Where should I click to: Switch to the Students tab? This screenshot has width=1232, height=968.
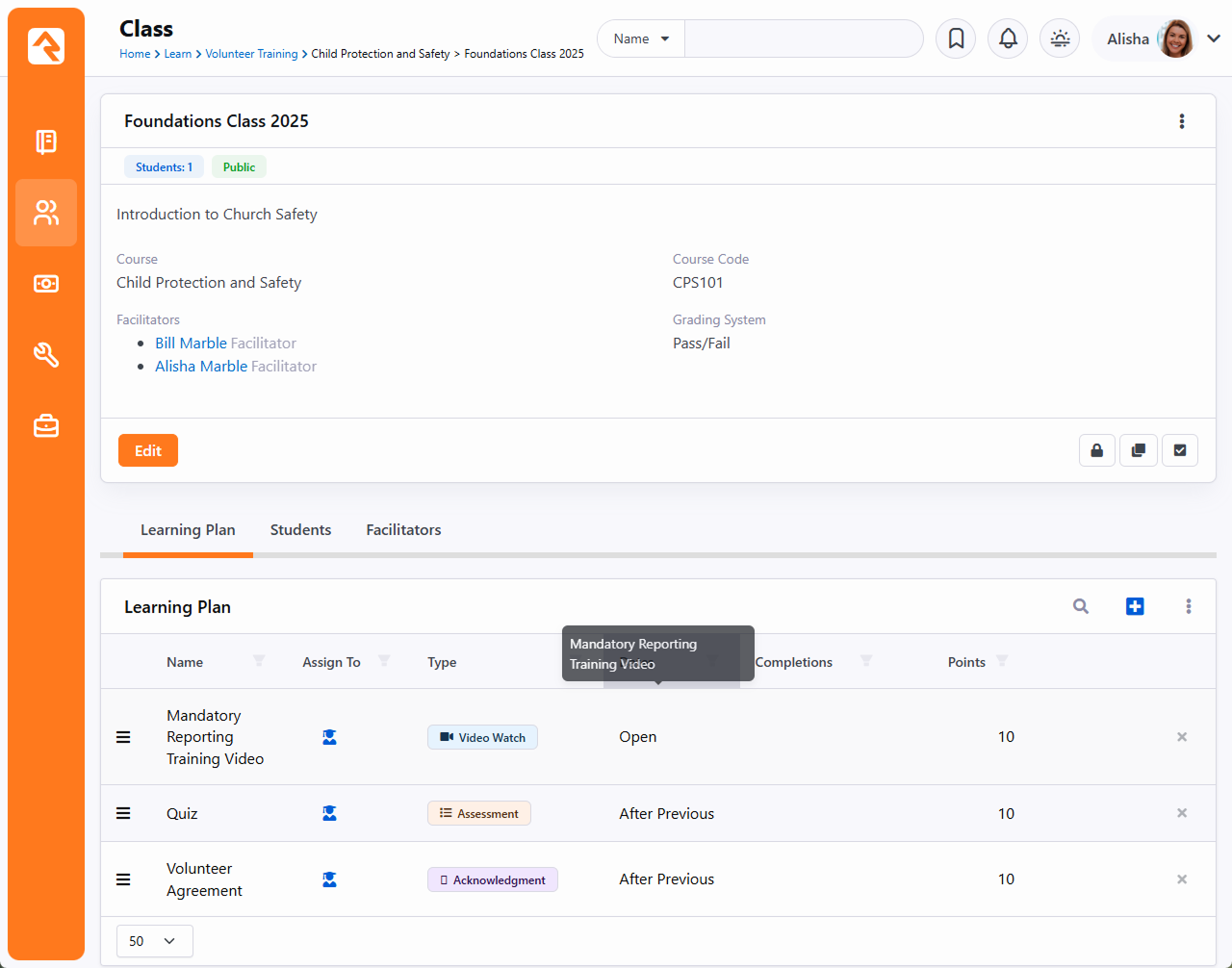pyautogui.click(x=300, y=530)
